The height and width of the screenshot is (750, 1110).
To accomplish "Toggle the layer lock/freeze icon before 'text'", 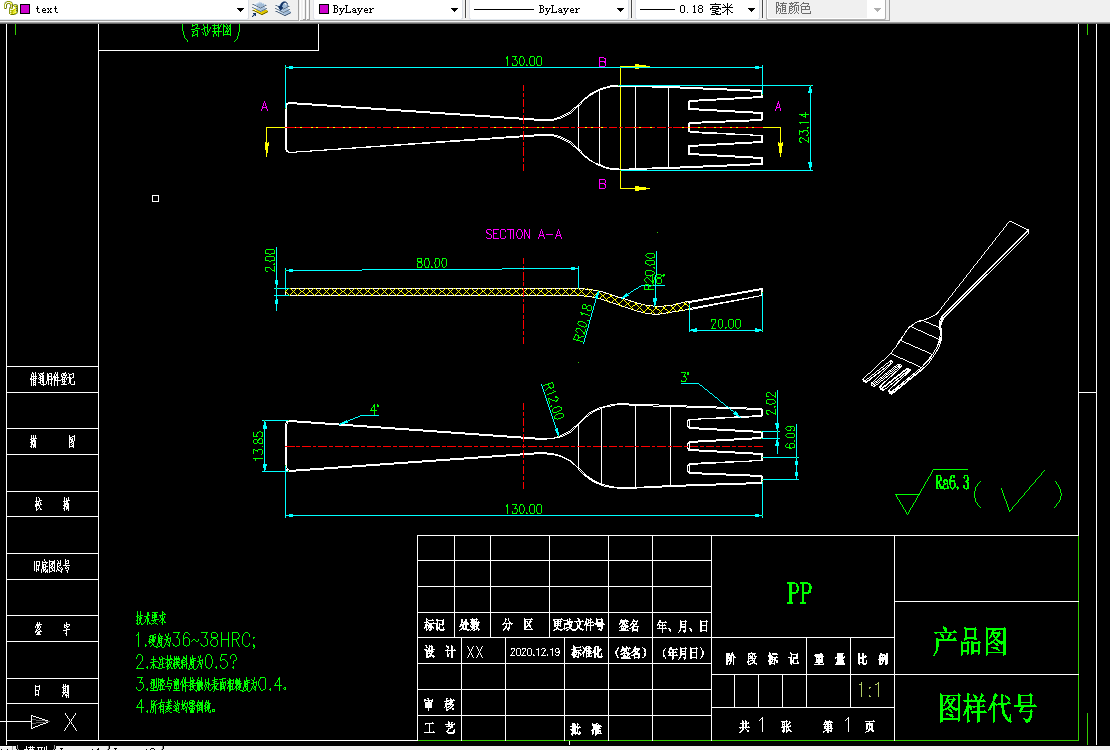I will pyautogui.click(x=11, y=9).
